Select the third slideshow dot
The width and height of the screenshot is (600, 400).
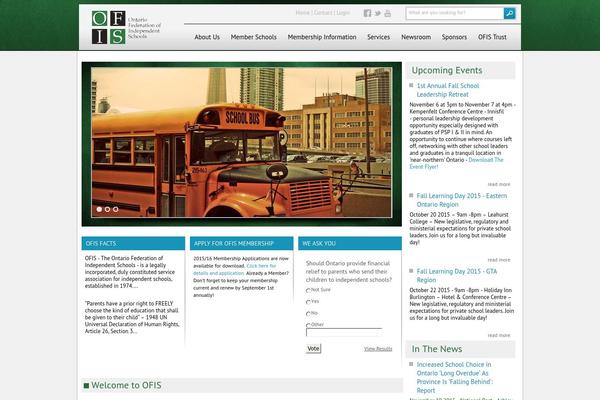tap(116, 209)
